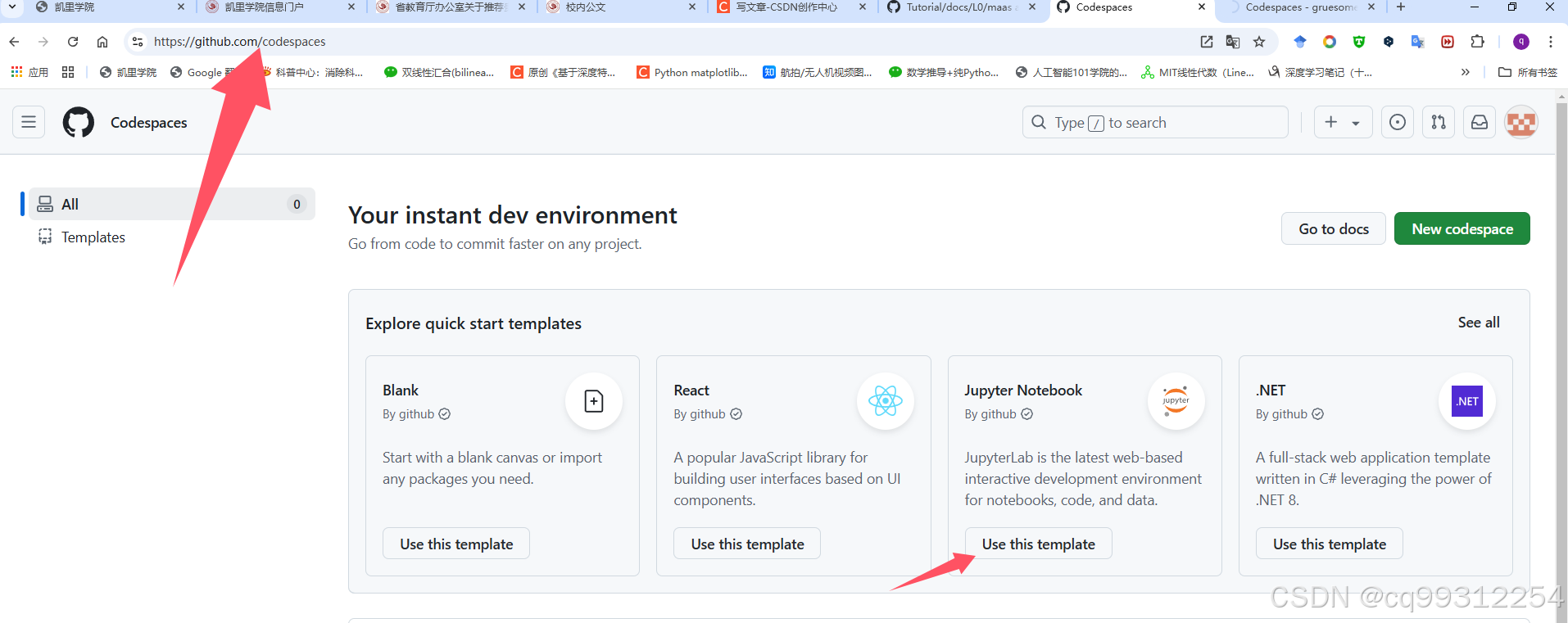Image resolution: width=1568 pixels, height=623 pixels.
Task: Click the translate page icon in the address bar
Action: 1233,42
